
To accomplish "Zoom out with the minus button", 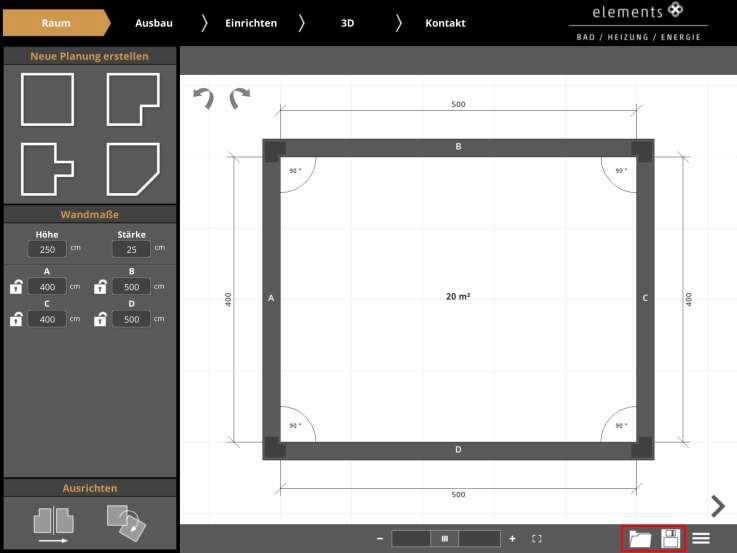I will point(380,539).
